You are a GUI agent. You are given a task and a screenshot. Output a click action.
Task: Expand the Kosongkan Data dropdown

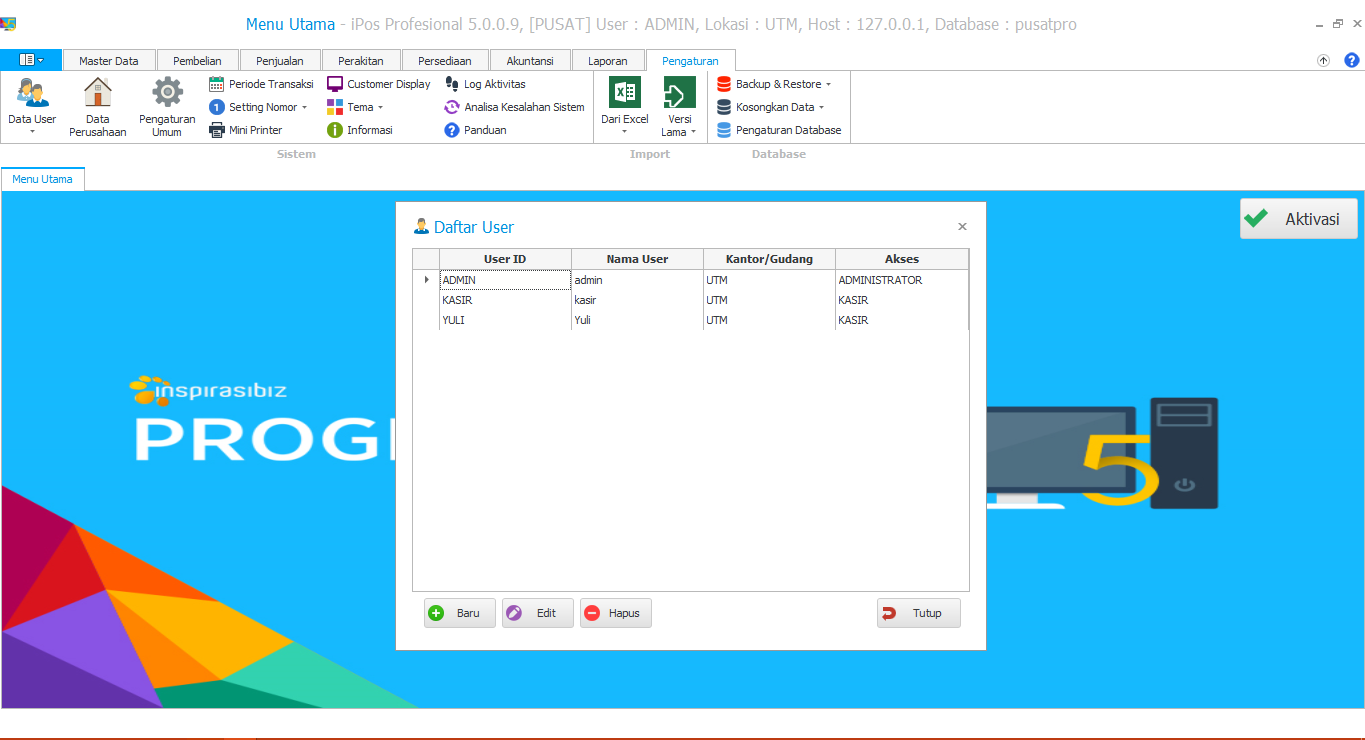pos(822,108)
